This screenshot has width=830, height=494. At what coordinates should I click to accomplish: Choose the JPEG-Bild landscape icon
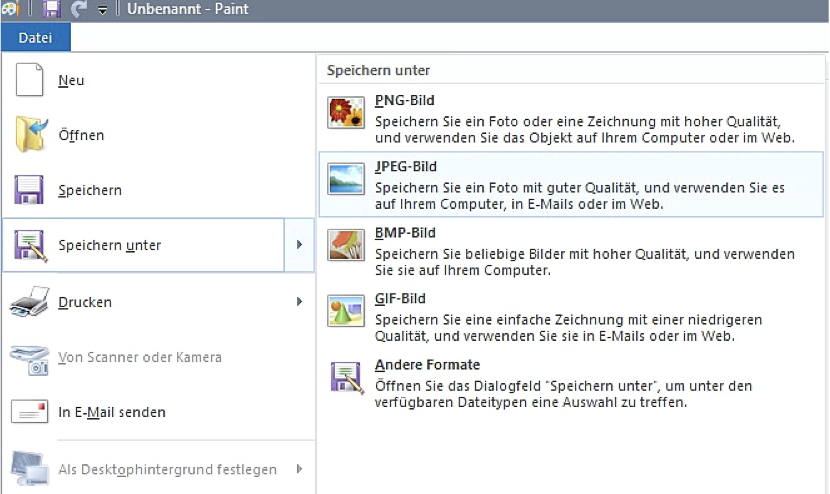click(346, 179)
